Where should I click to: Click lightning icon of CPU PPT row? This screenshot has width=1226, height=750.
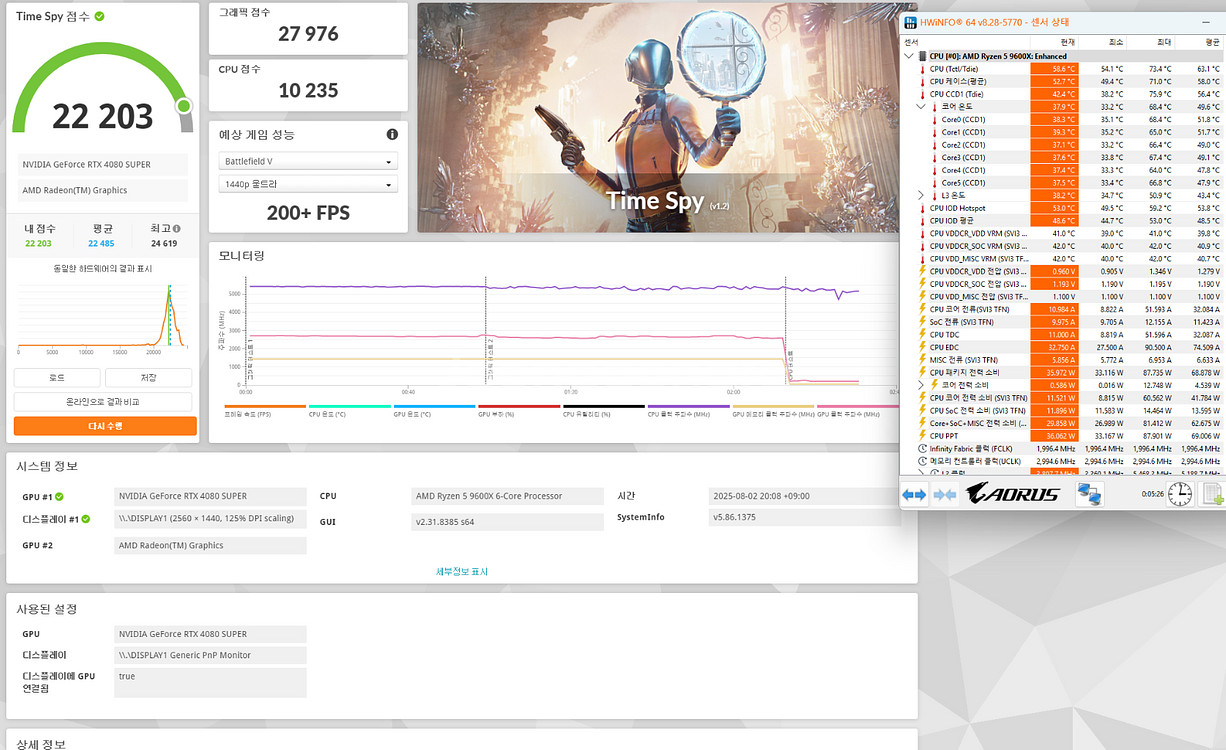923,436
